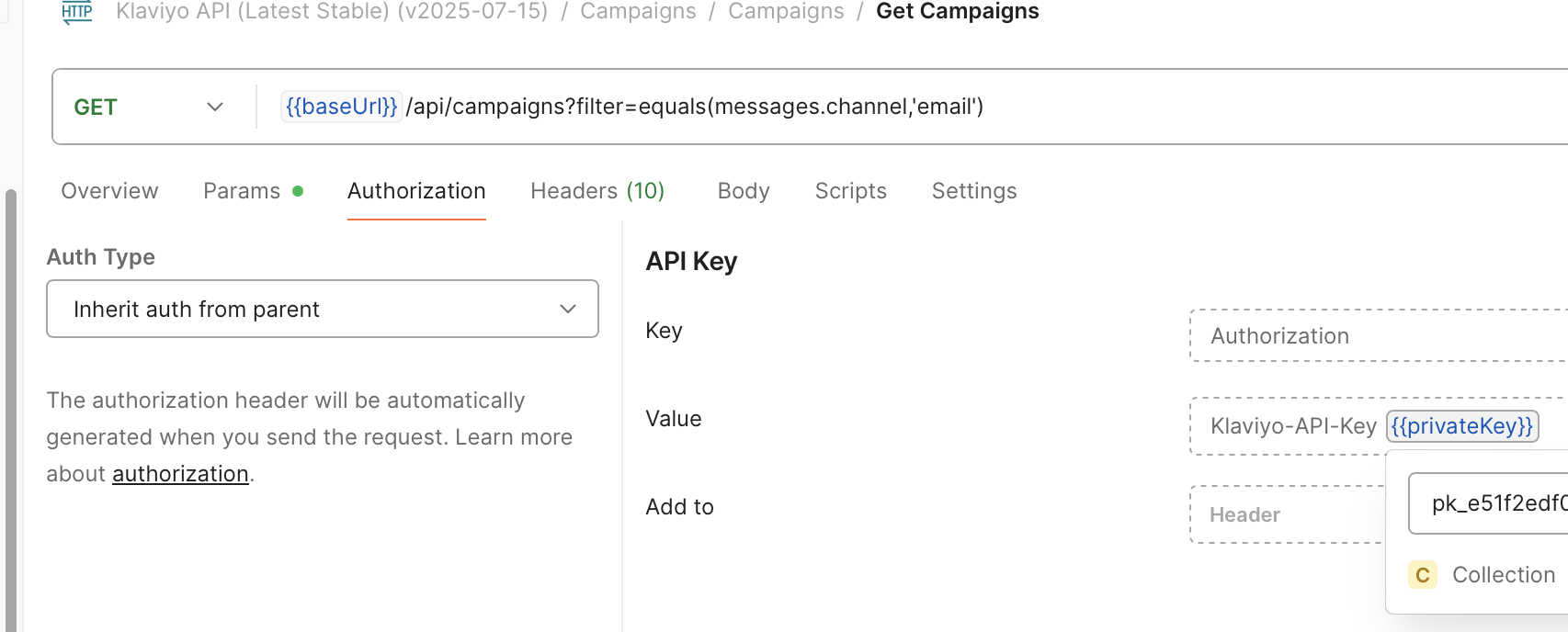Screen dimensions: 1568x632
Task: Click the Authorization key field
Action: pos(1379,336)
